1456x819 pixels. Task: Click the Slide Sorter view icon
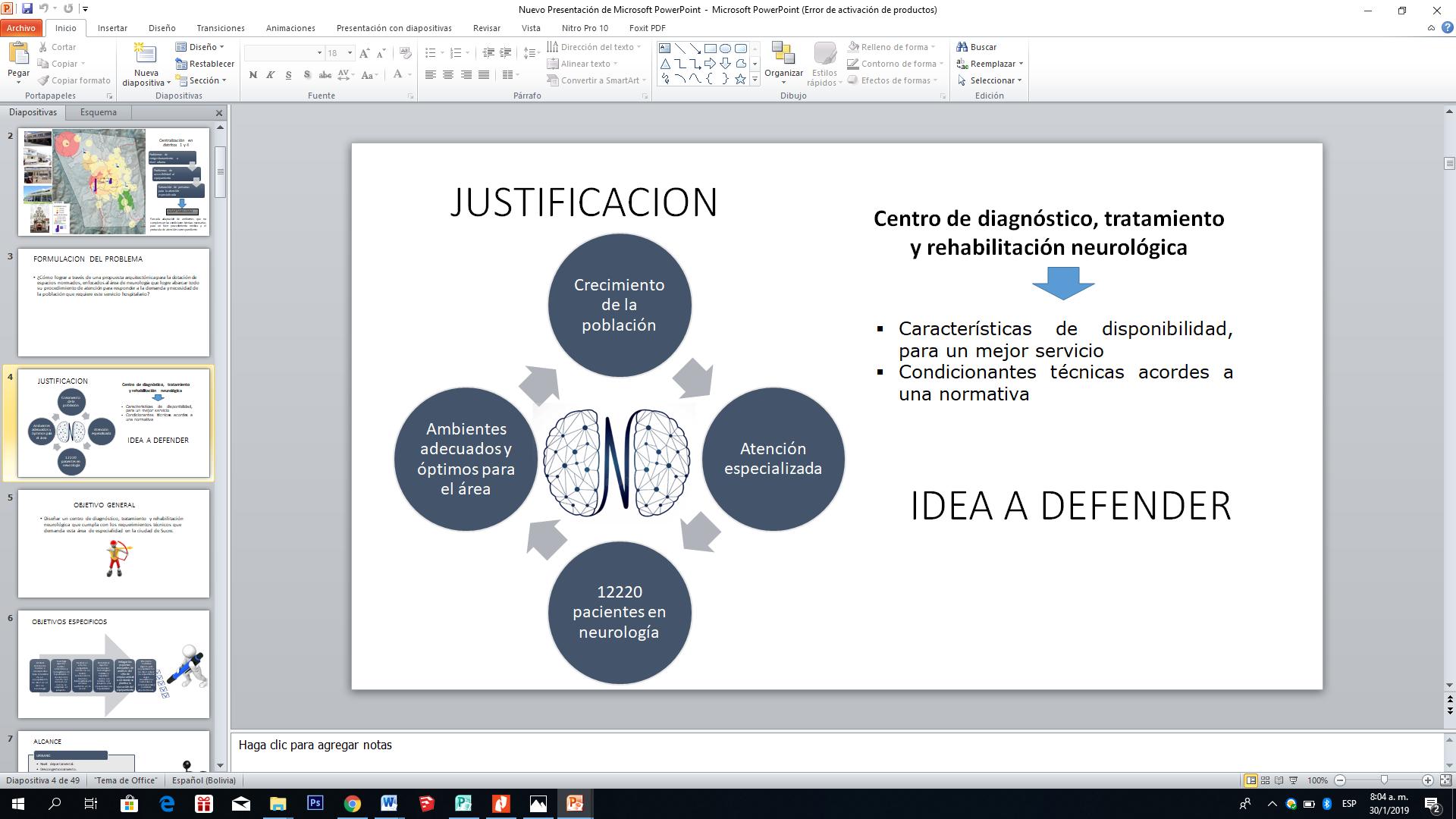click(1265, 780)
